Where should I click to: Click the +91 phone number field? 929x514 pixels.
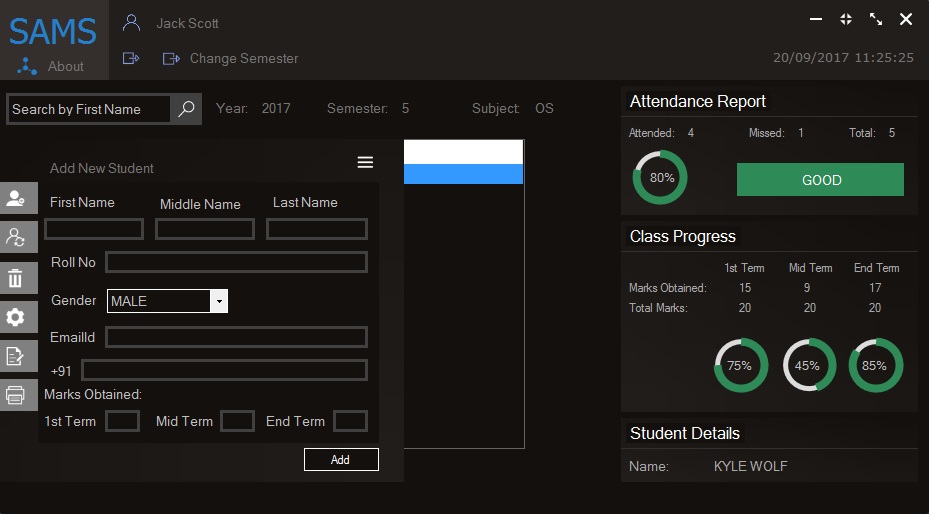(x=224, y=370)
